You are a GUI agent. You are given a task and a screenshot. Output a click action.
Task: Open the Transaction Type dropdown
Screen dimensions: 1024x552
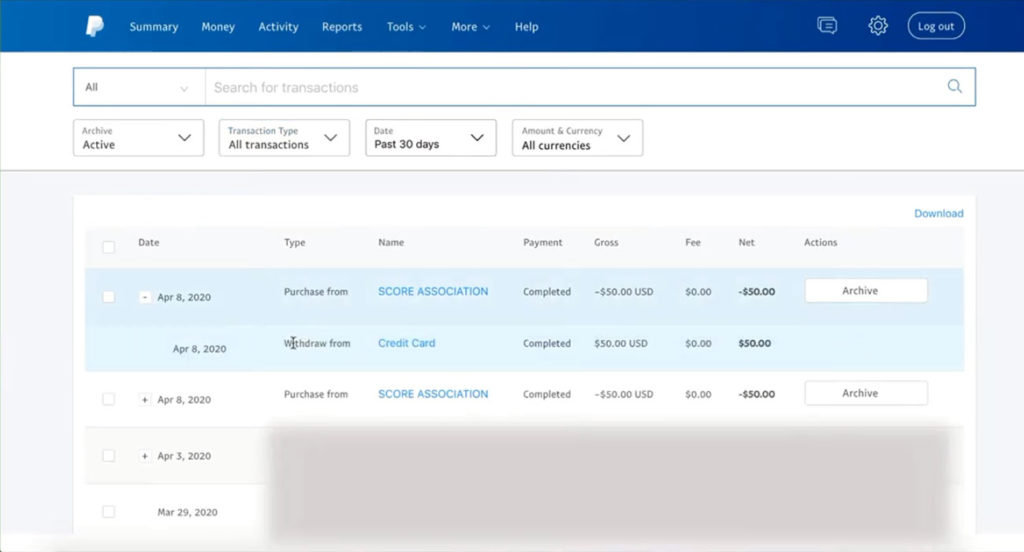284,138
